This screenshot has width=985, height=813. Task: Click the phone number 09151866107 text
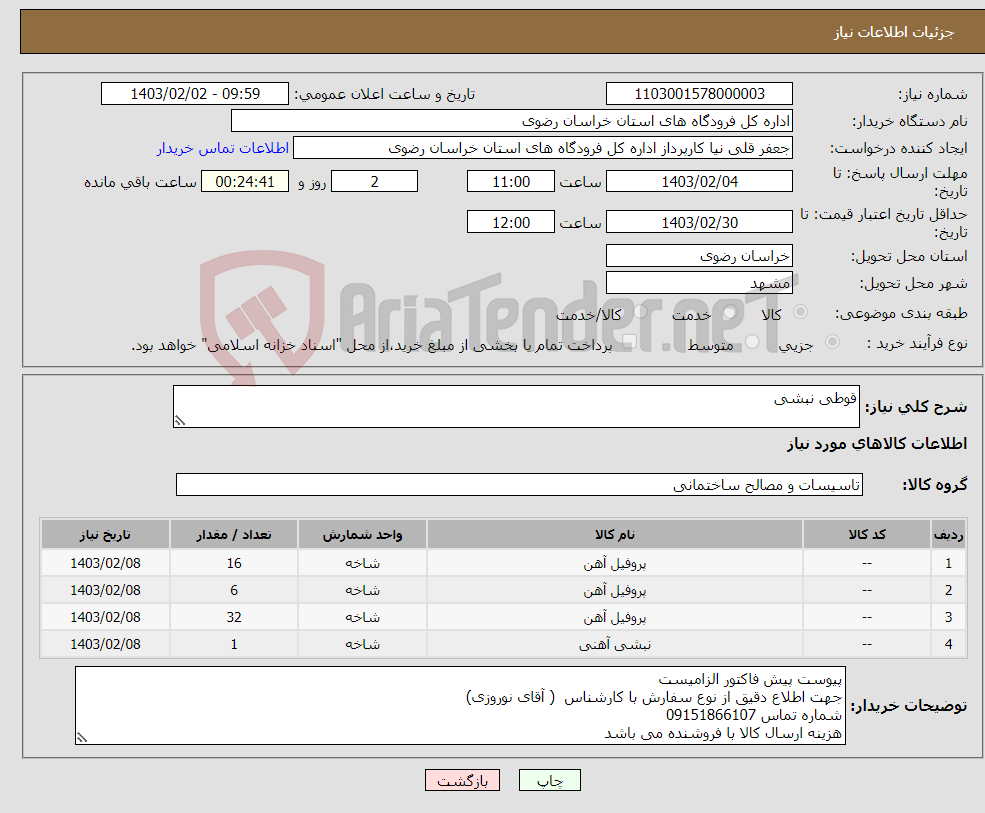(x=710, y=715)
